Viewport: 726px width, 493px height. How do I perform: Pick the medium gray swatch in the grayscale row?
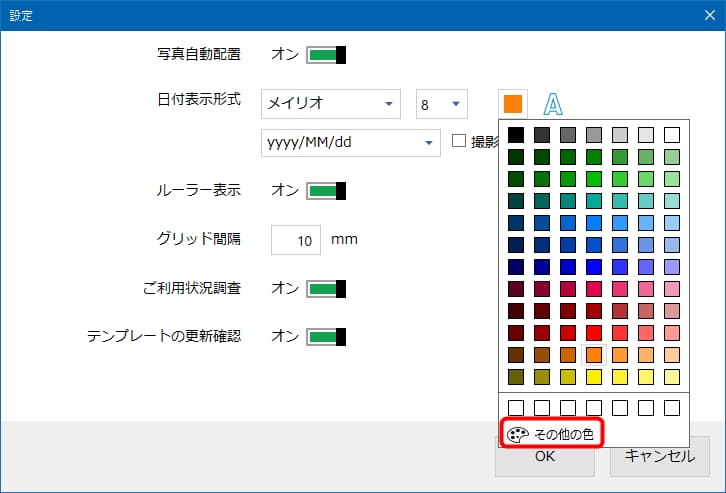tap(594, 135)
